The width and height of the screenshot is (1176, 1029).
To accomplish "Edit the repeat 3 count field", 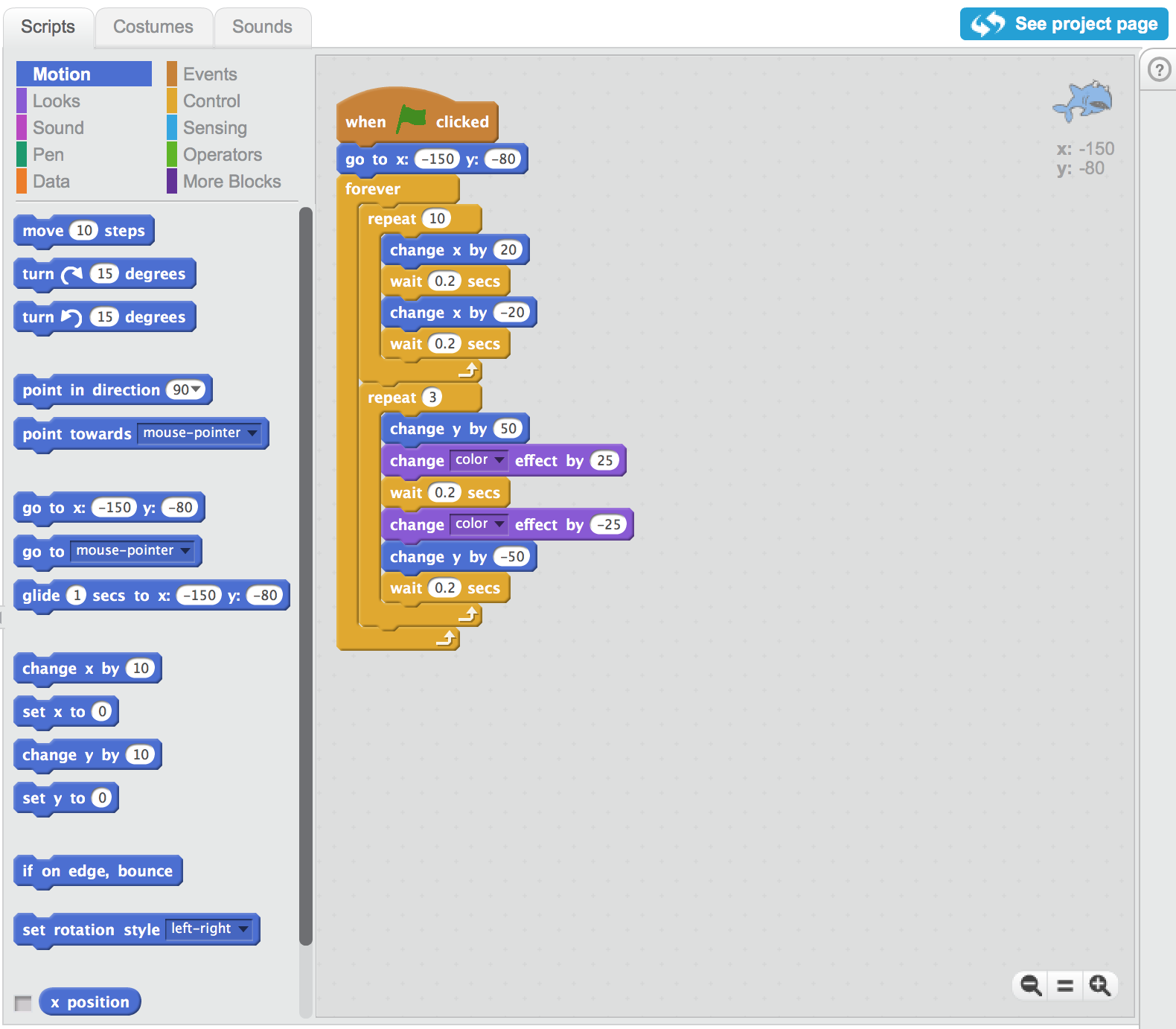I will pos(432,398).
